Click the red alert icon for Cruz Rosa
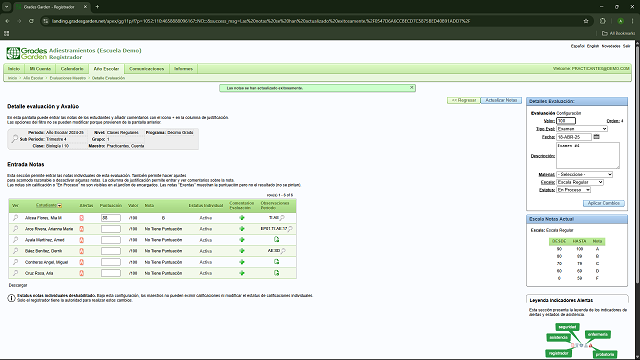 click(x=82, y=273)
